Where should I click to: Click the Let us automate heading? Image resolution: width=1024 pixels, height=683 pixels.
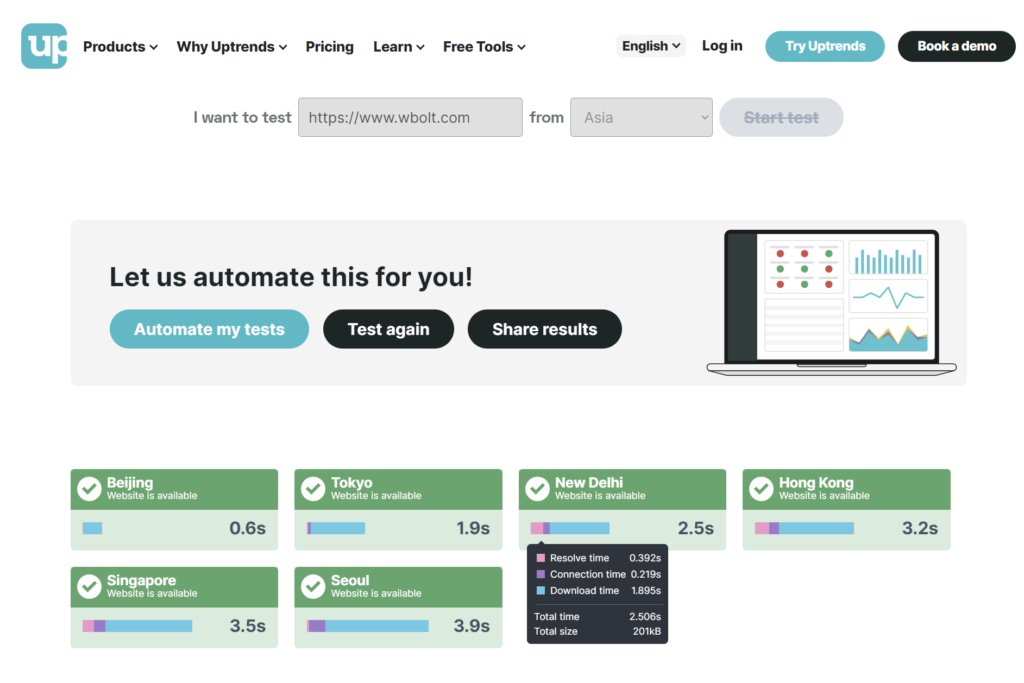click(291, 277)
